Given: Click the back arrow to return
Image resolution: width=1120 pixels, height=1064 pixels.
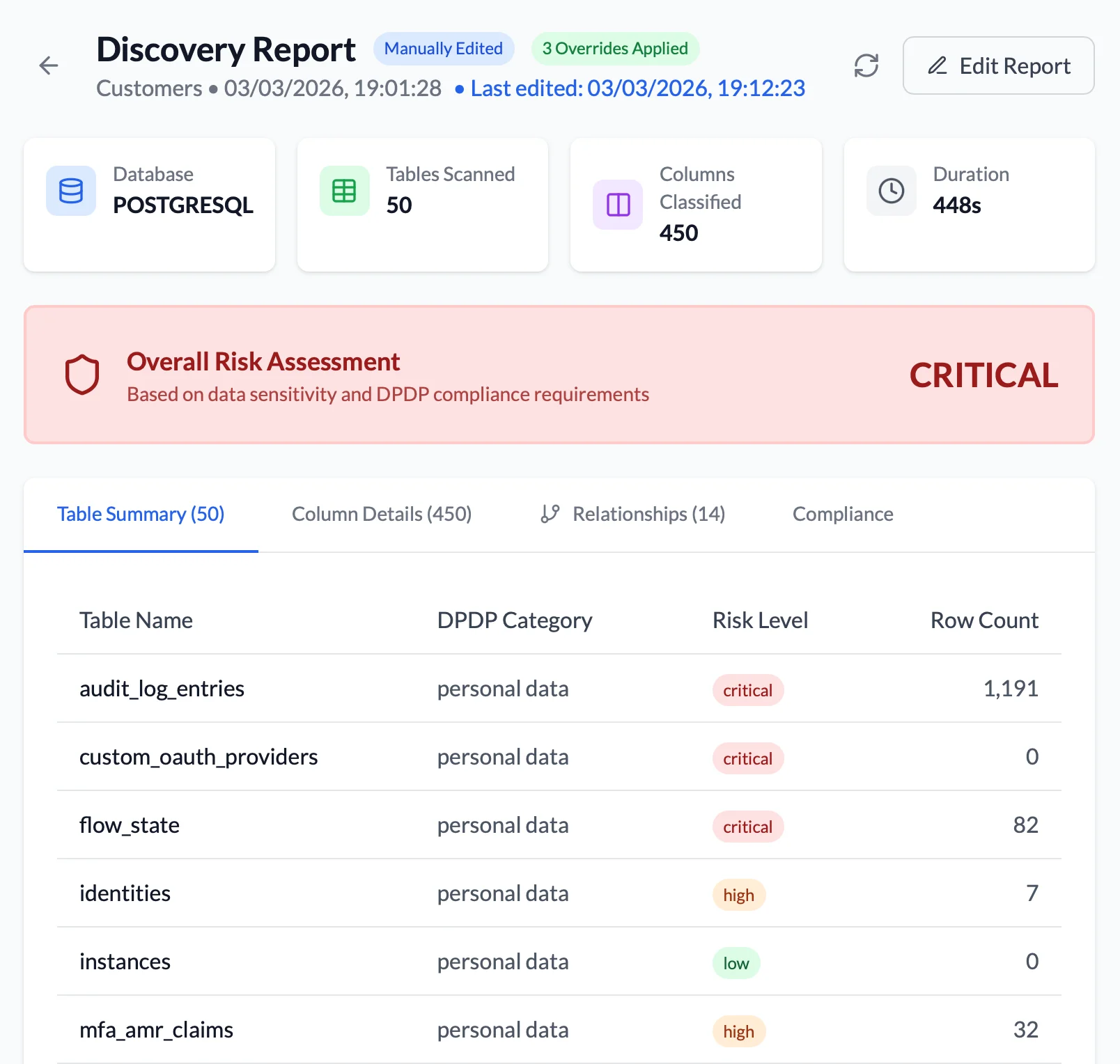Looking at the screenshot, I should 49,65.
